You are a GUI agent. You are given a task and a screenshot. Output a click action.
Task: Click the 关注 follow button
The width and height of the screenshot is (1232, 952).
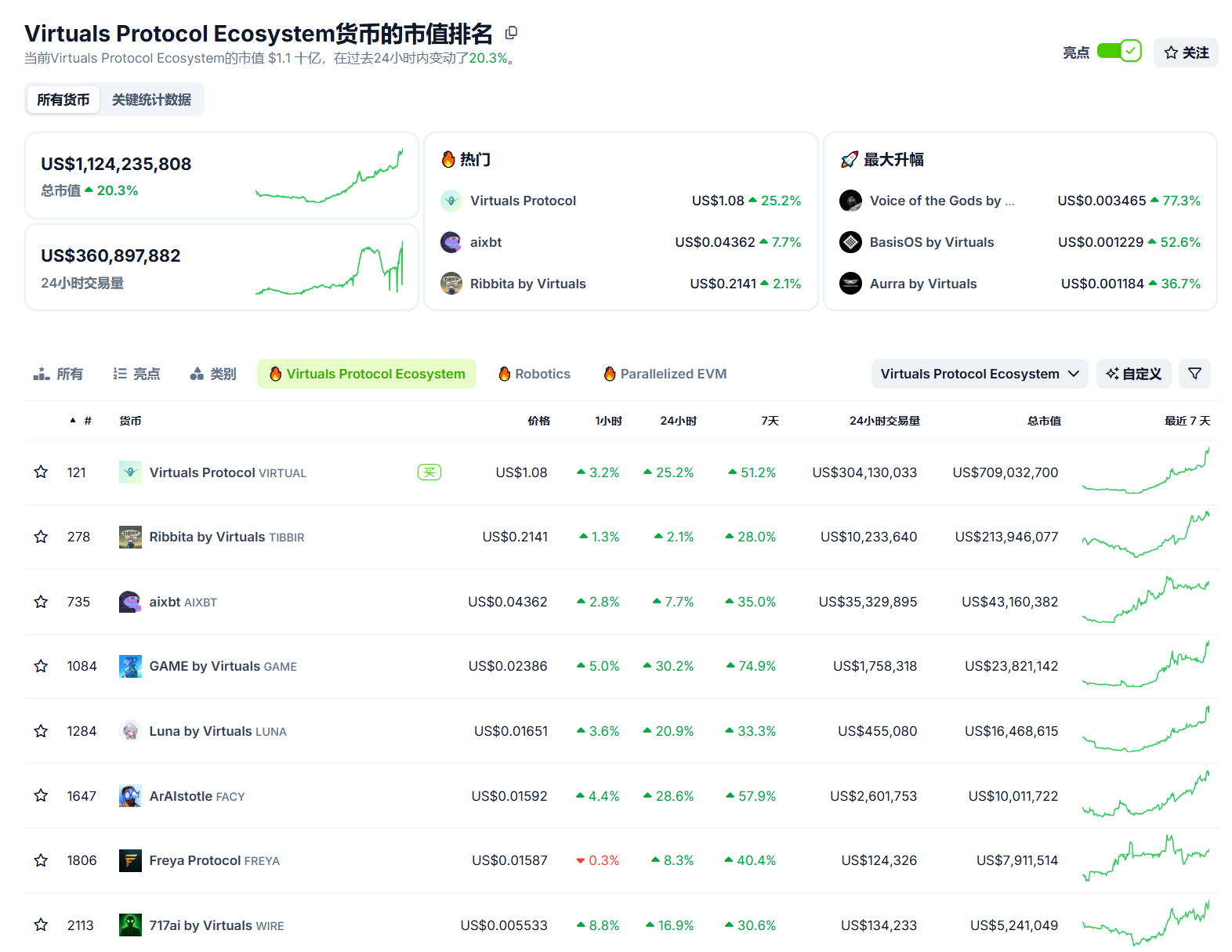tap(1186, 52)
